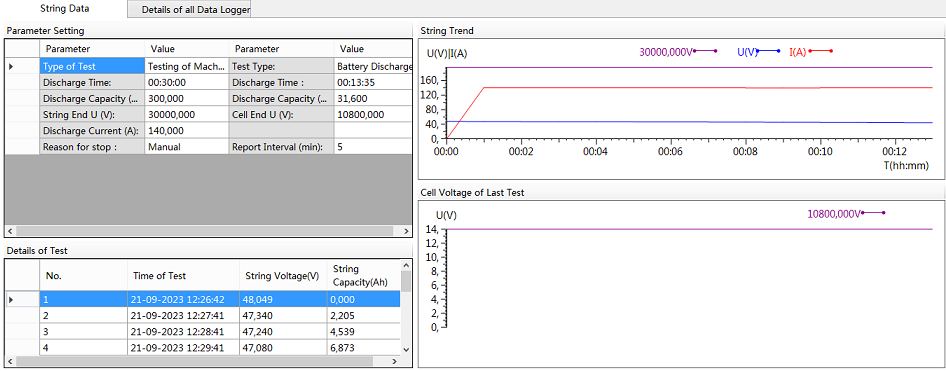
Task: Click the I(A) red legend marker
Action: tap(821, 51)
